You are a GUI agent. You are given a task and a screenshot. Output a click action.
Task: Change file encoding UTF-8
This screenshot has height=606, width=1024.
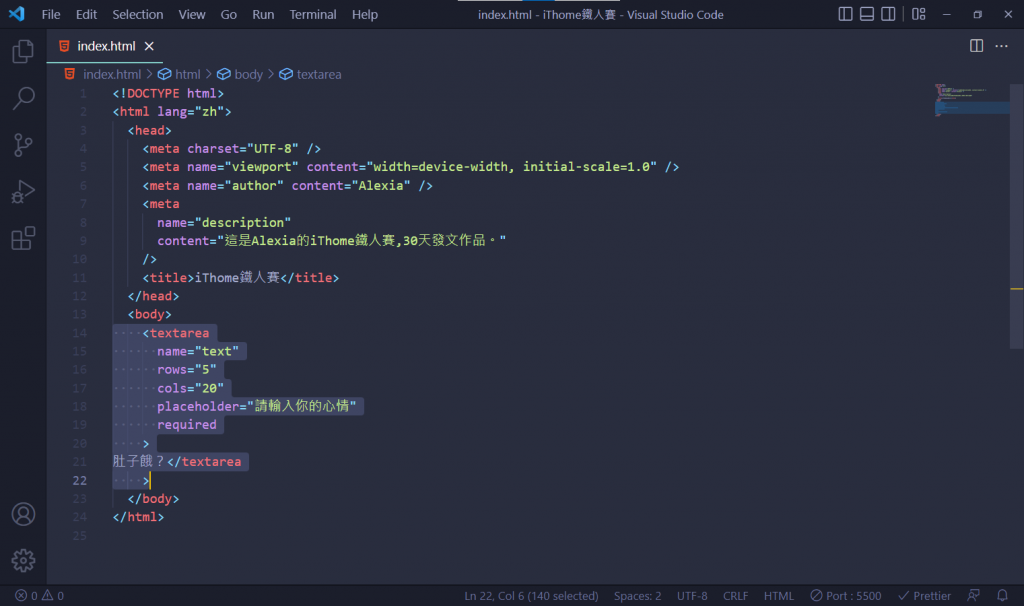[x=692, y=596]
